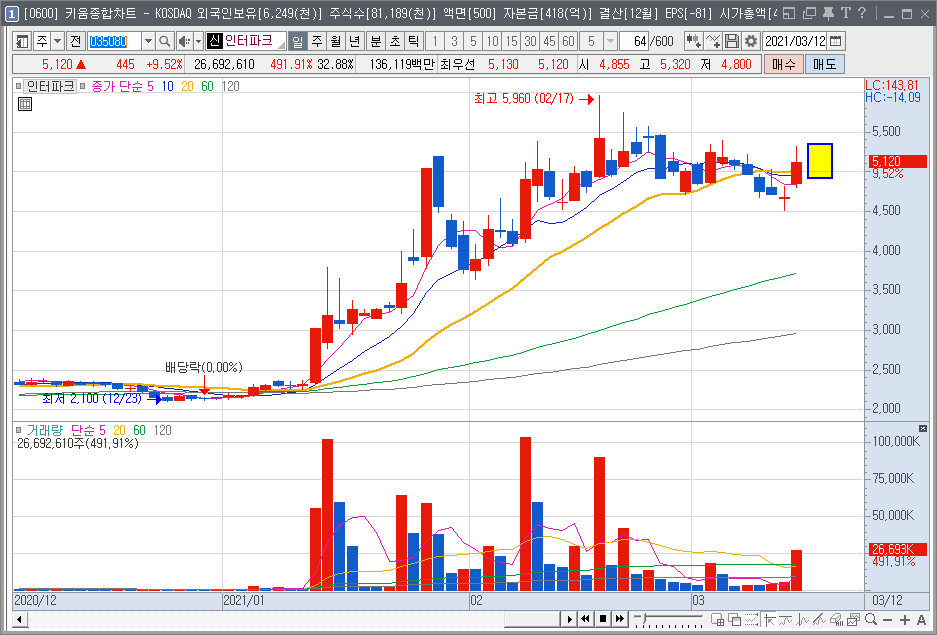
Task: Select yearly 년 chart period
Action: pyautogui.click(x=355, y=41)
